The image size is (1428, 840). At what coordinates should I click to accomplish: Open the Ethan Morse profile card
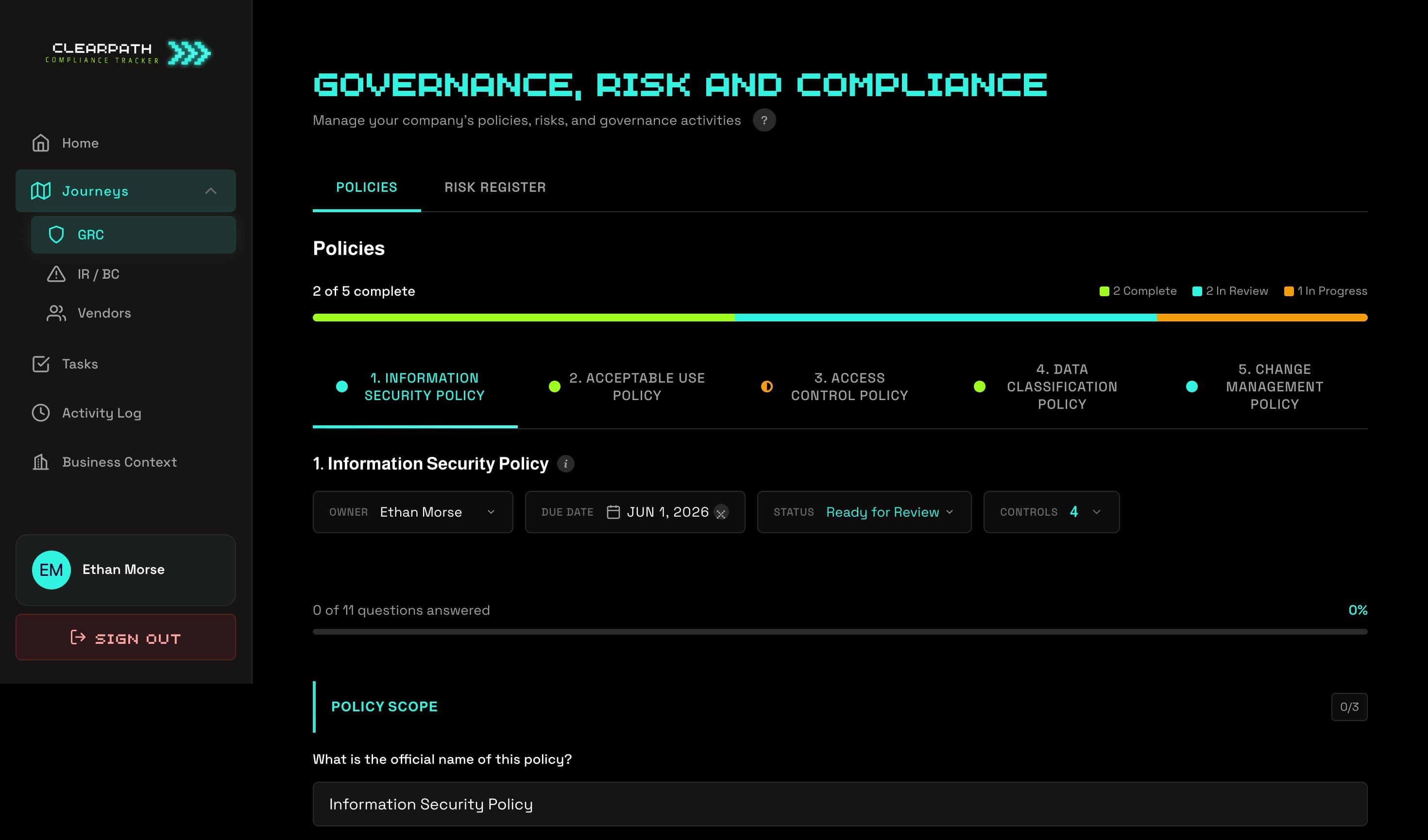tap(125, 570)
